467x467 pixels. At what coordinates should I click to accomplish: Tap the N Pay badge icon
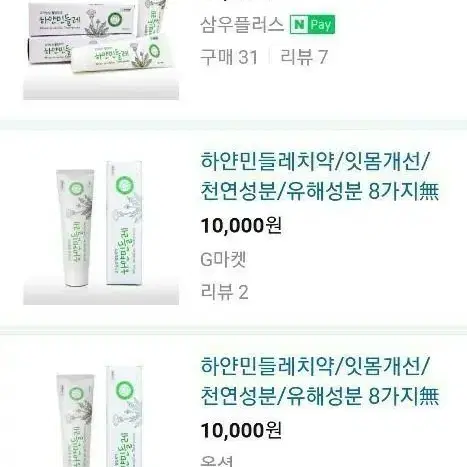(312, 25)
